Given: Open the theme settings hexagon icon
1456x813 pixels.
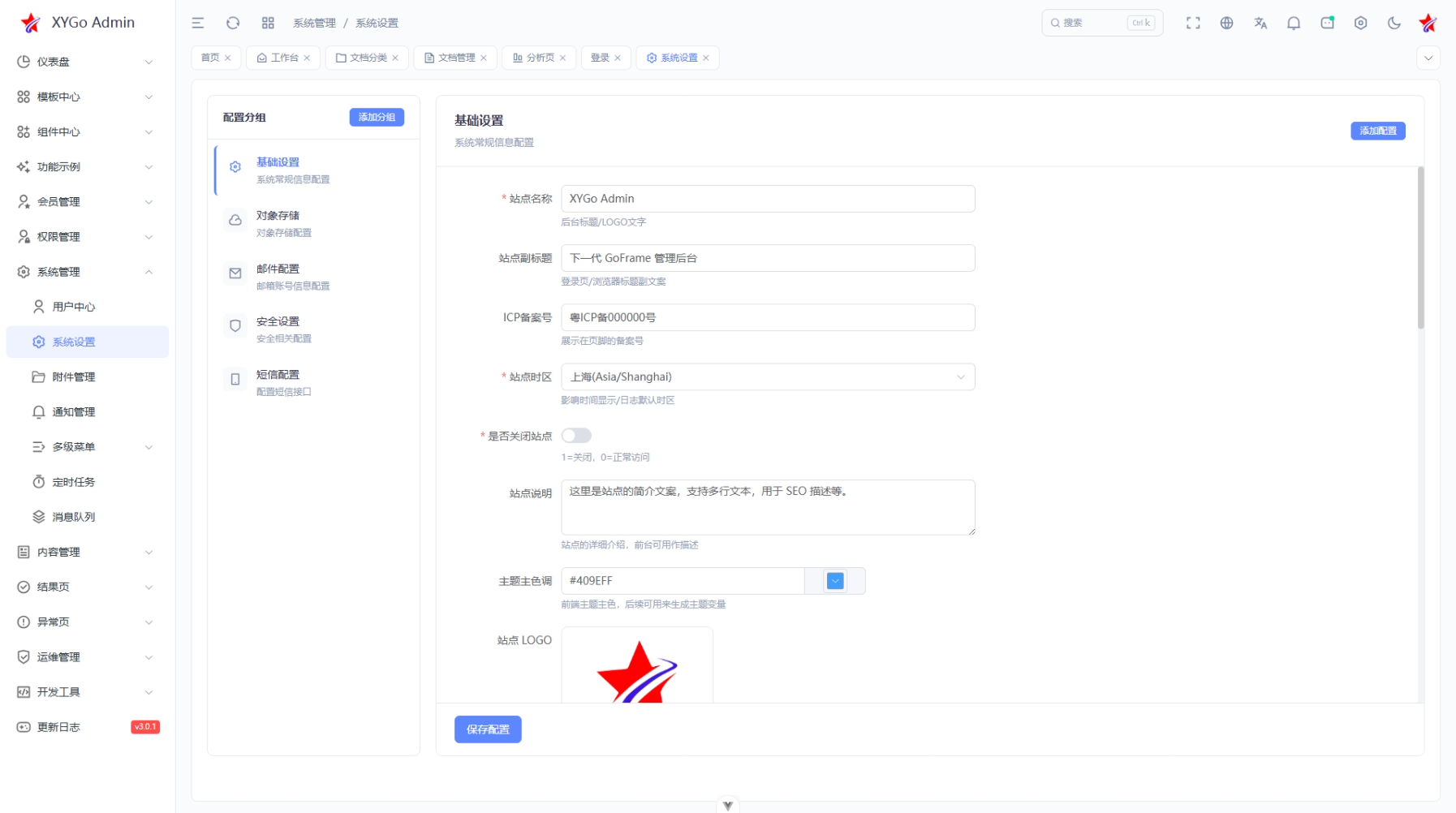Looking at the screenshot, I should (1361, 23).
